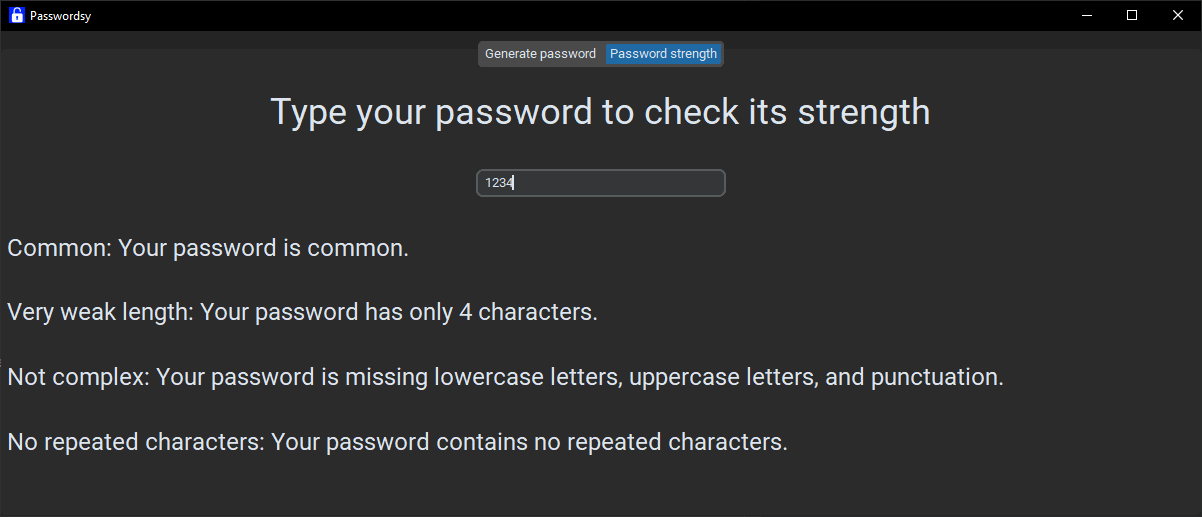
Task: Click the "Your password is common." message
Action: (x=264, y=248)
